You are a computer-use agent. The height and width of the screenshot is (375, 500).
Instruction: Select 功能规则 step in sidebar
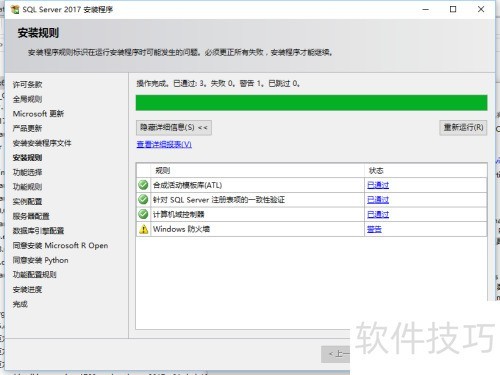click(x=27, y=187)
